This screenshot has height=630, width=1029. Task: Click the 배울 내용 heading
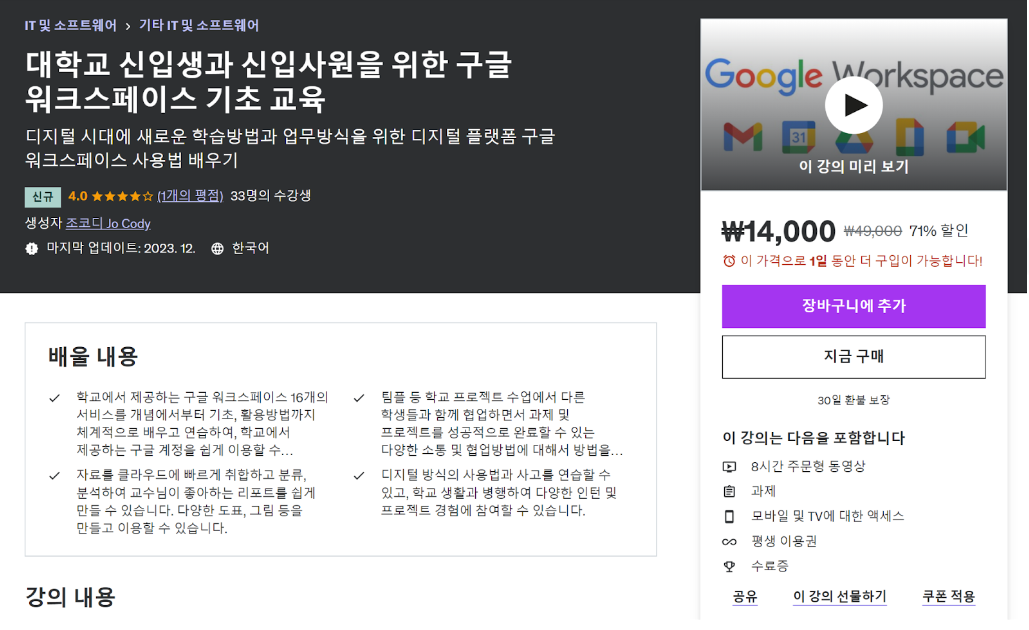[x=93, y=357]
